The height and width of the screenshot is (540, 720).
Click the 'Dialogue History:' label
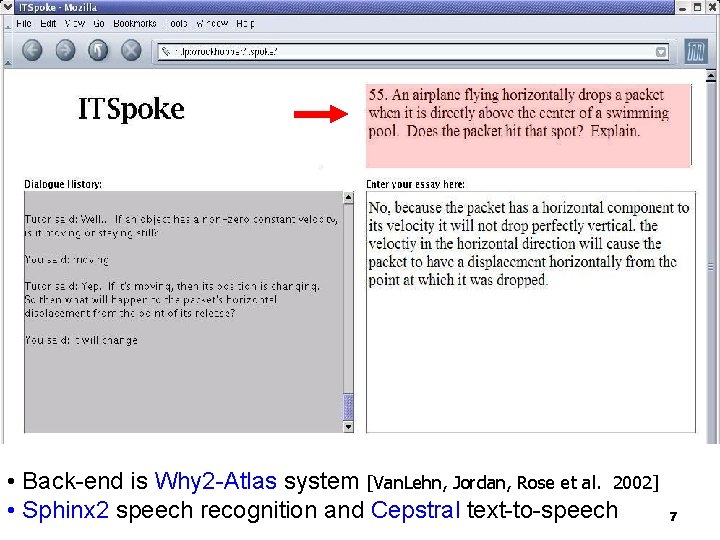click(63, 184)
